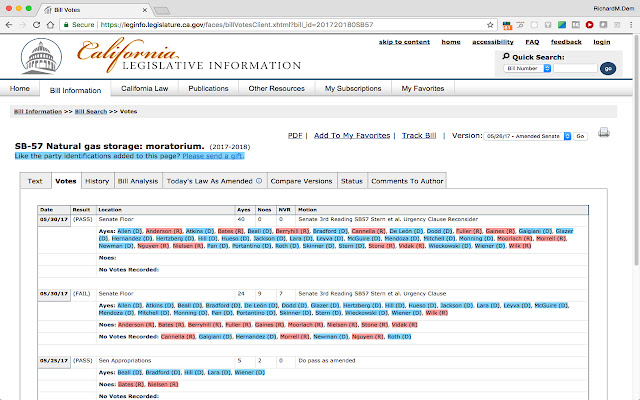Open the Home navigation menu
The width and height of the screenshot is (640, 400).
pos(20,89)
